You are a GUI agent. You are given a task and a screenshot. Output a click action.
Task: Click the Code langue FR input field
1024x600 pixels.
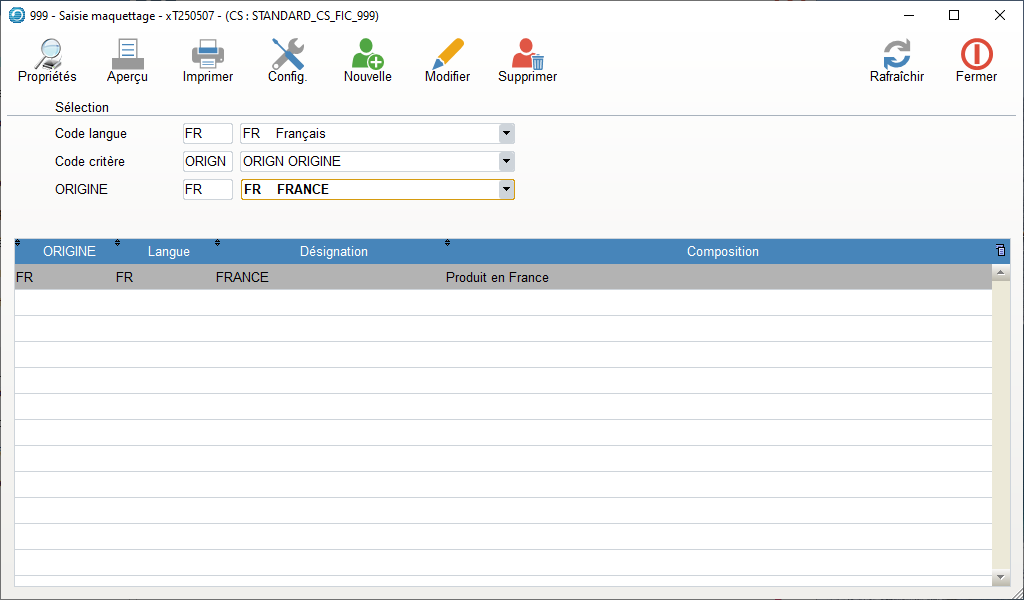point(207,133)
